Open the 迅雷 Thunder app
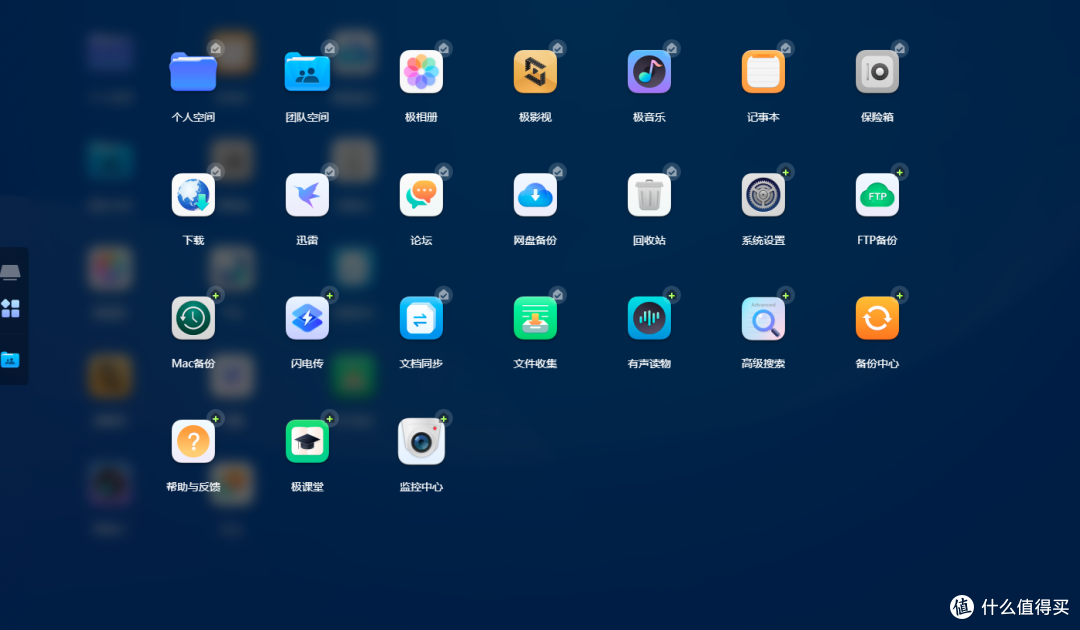This screenshot has width=1080, height=630. pyautogui.click(x=307, y=195)
